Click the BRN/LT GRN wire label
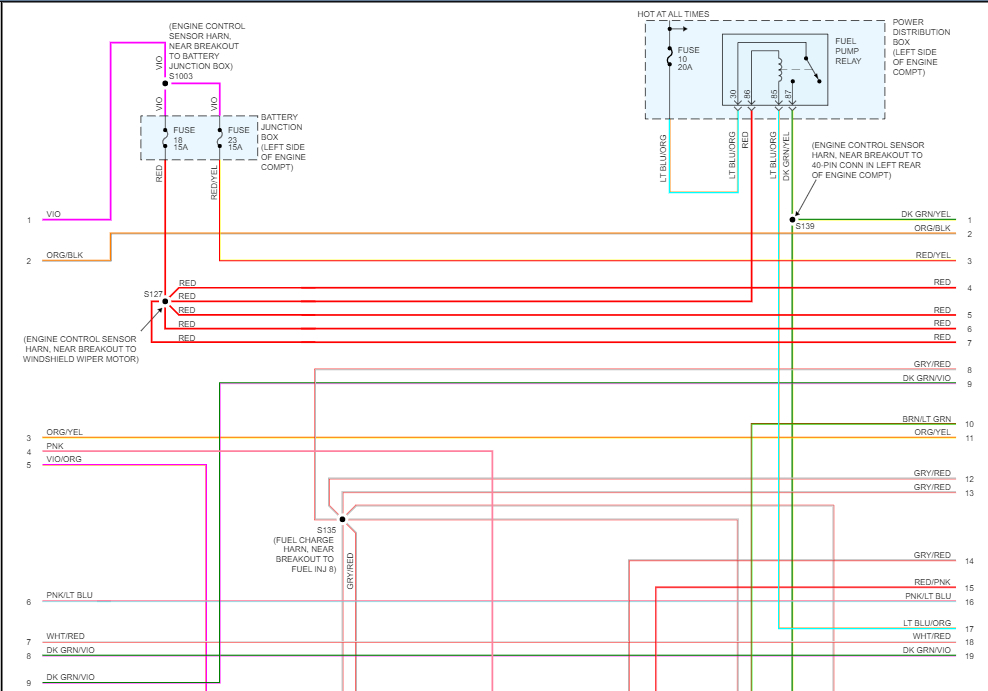This screenshot has height=691, width=988. 926,419
